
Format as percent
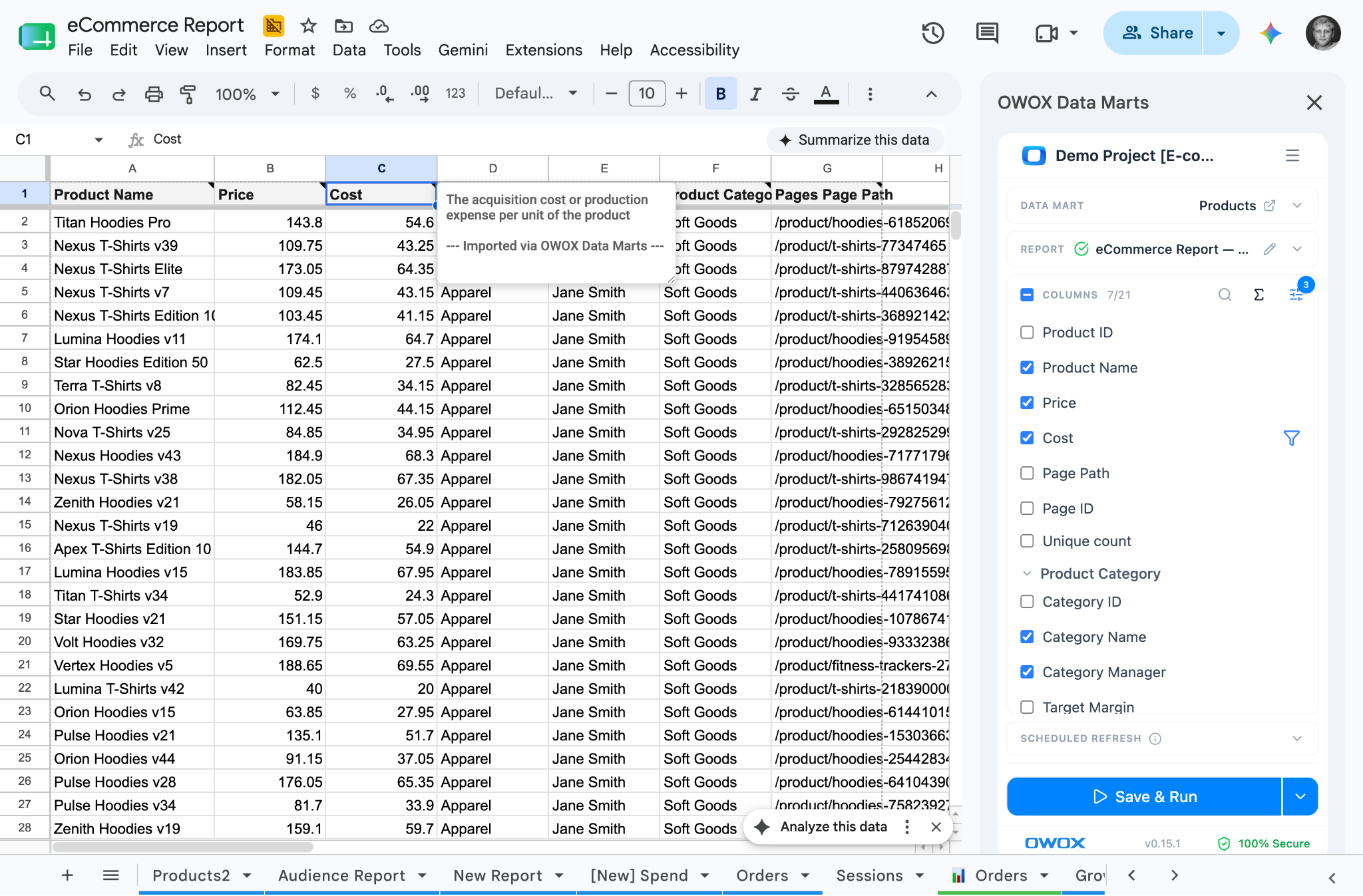click(350, 94)
